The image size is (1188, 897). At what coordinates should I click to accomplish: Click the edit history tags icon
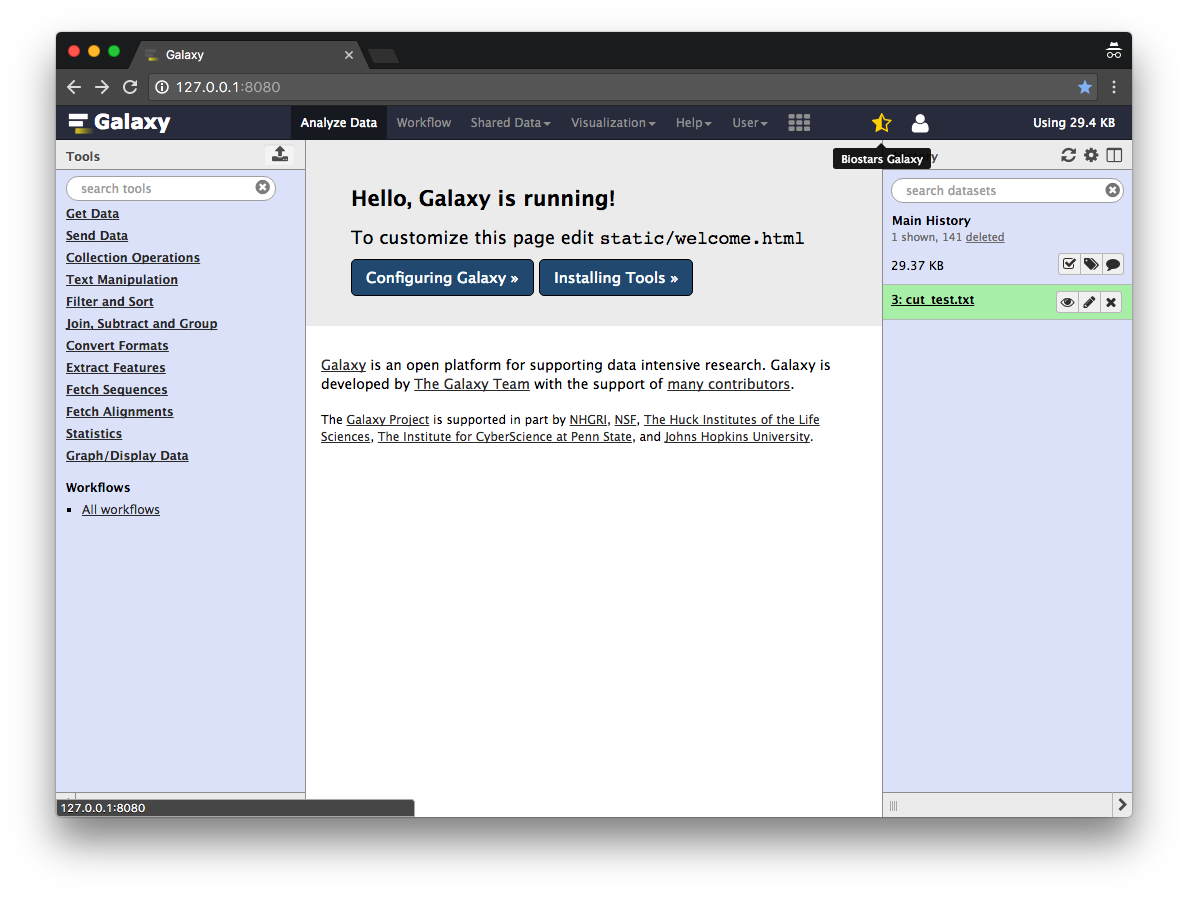coord(1091,265)
